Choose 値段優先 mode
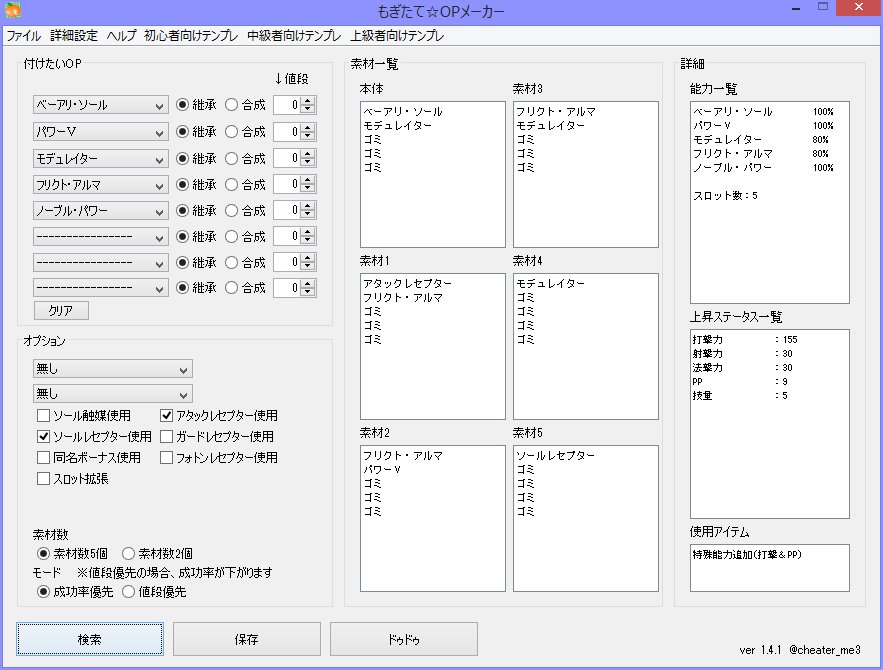883x670 pixels. coord(154,592)
